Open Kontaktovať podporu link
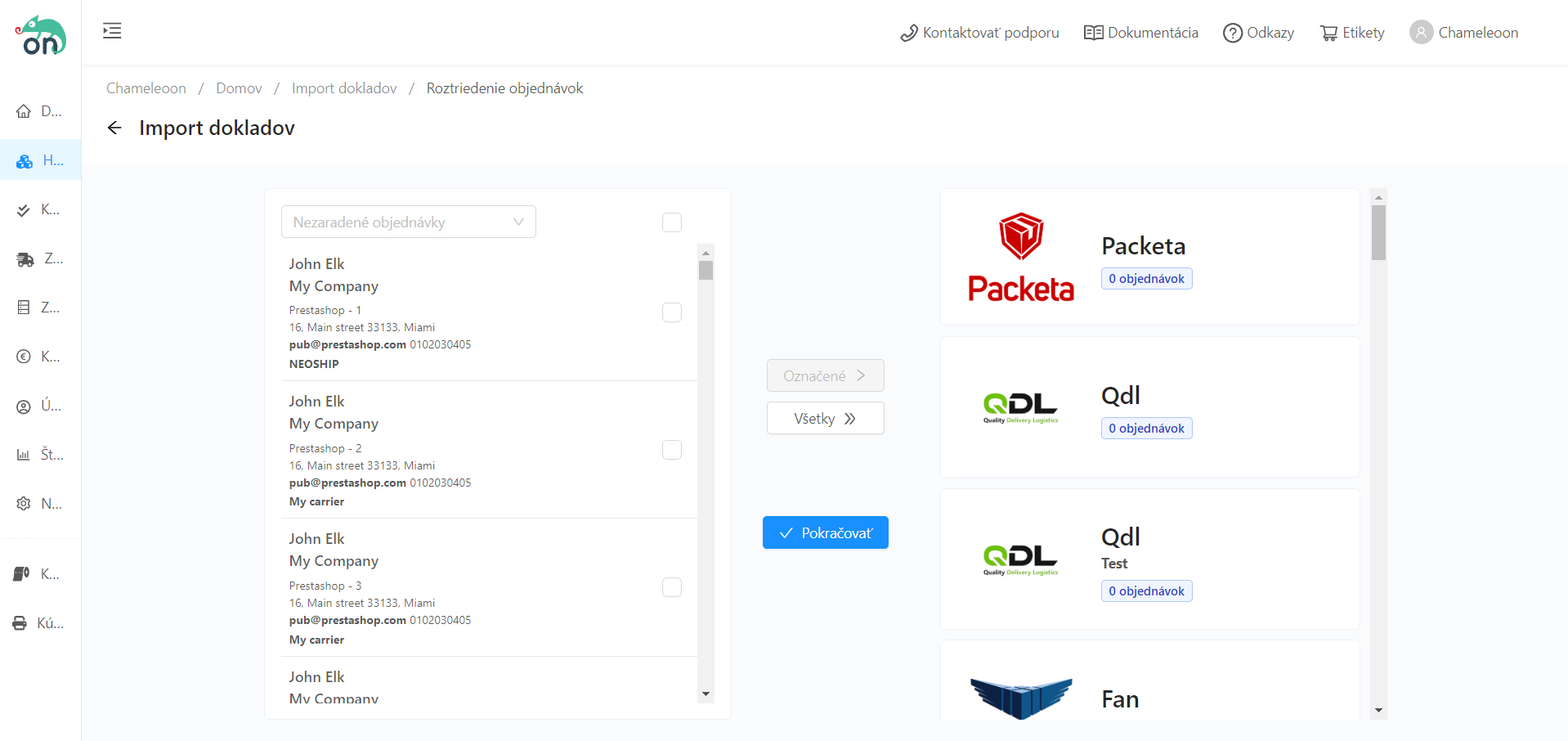This screenshot has height=741, width=1568. pos(979,33)
